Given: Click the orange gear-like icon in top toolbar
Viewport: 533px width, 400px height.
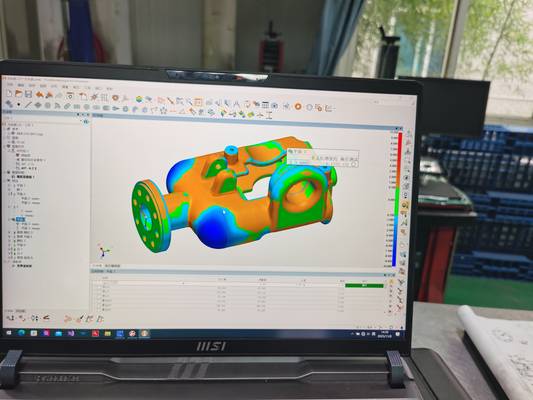Looking at the screenshot, I should (x=115, y=98).
